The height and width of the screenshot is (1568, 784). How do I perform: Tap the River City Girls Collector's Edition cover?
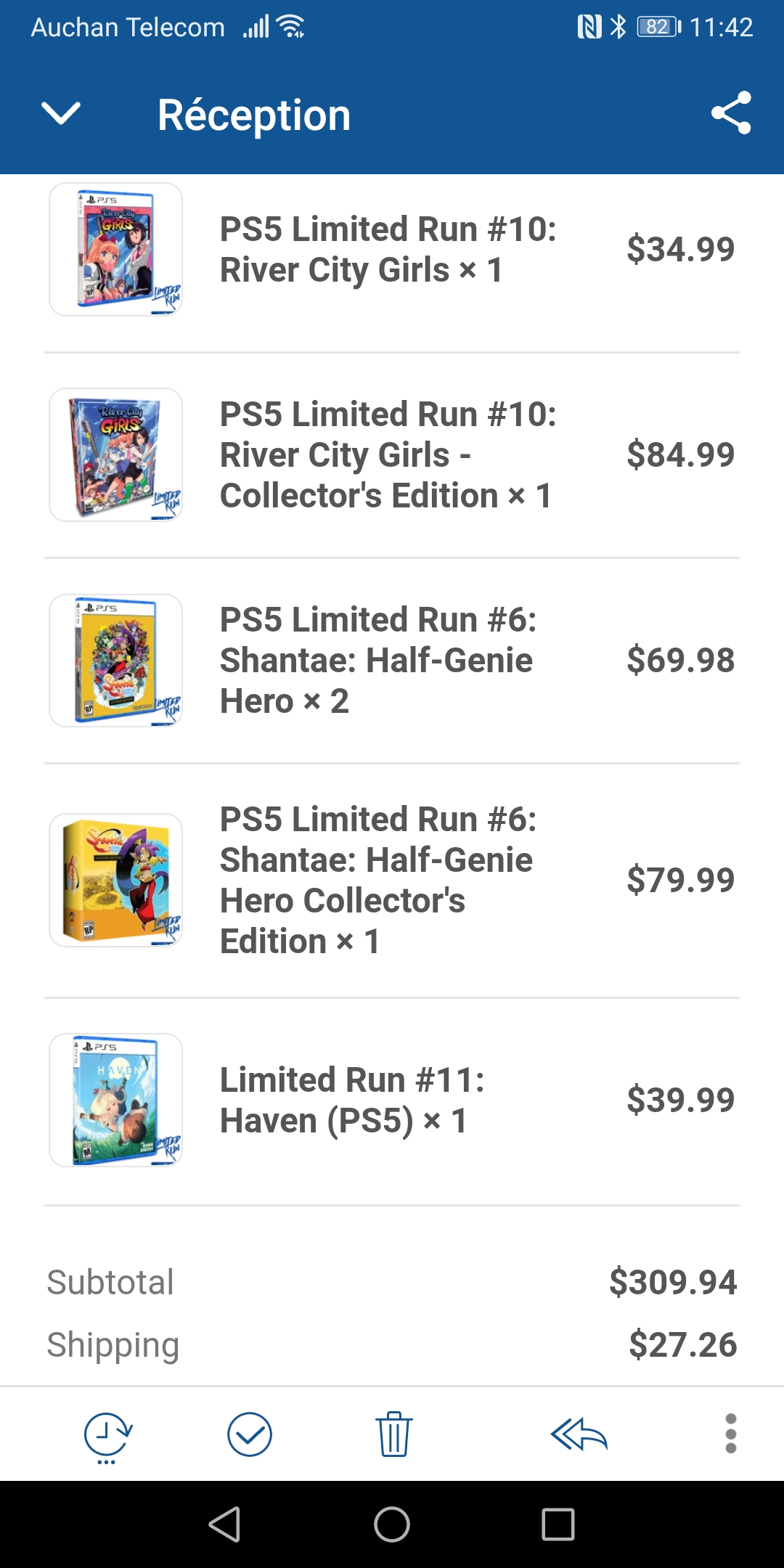click(115, 454)
